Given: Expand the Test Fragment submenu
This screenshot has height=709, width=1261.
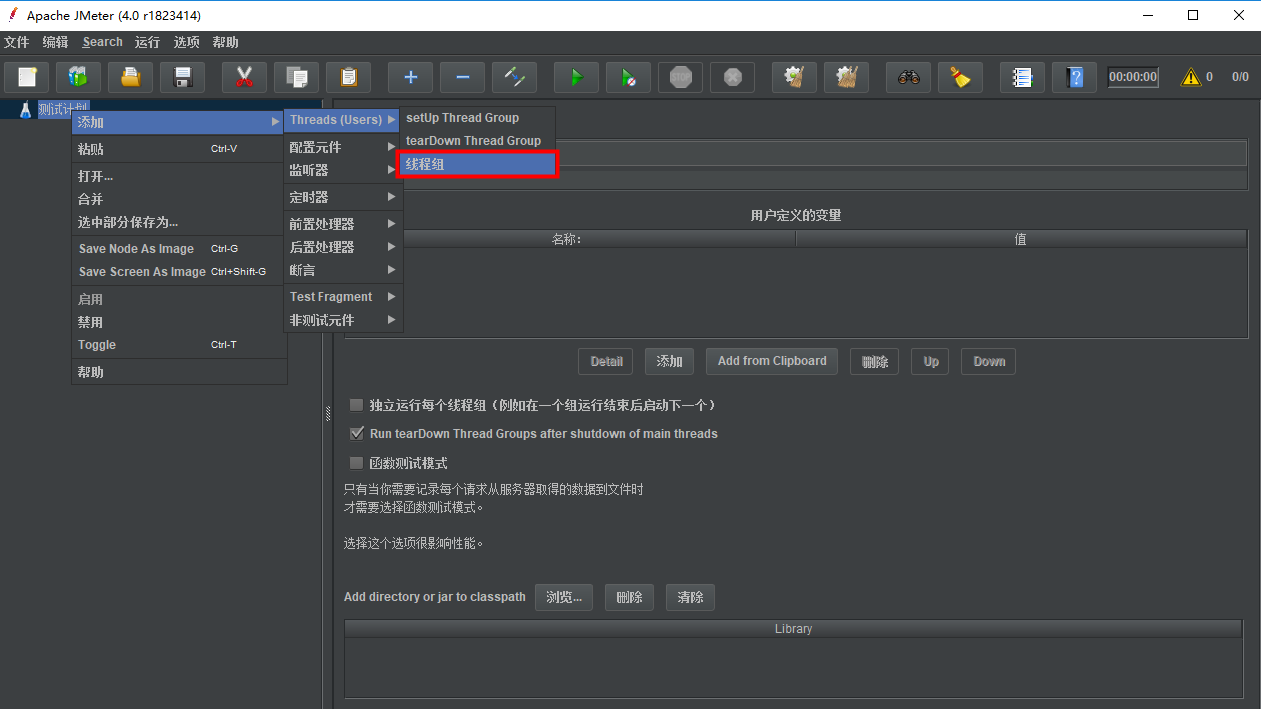Looking at the screenshot, I should [343, 297].
